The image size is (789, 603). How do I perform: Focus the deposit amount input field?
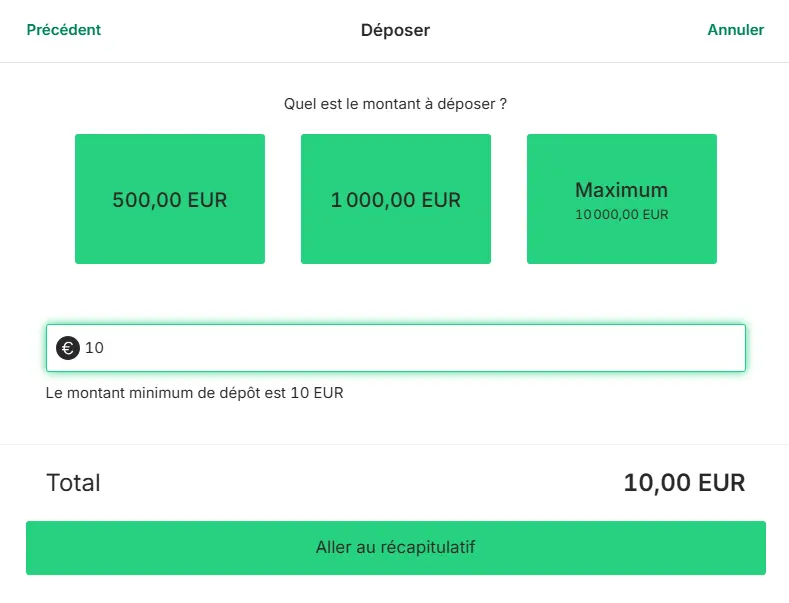click(x=396, y=348)
